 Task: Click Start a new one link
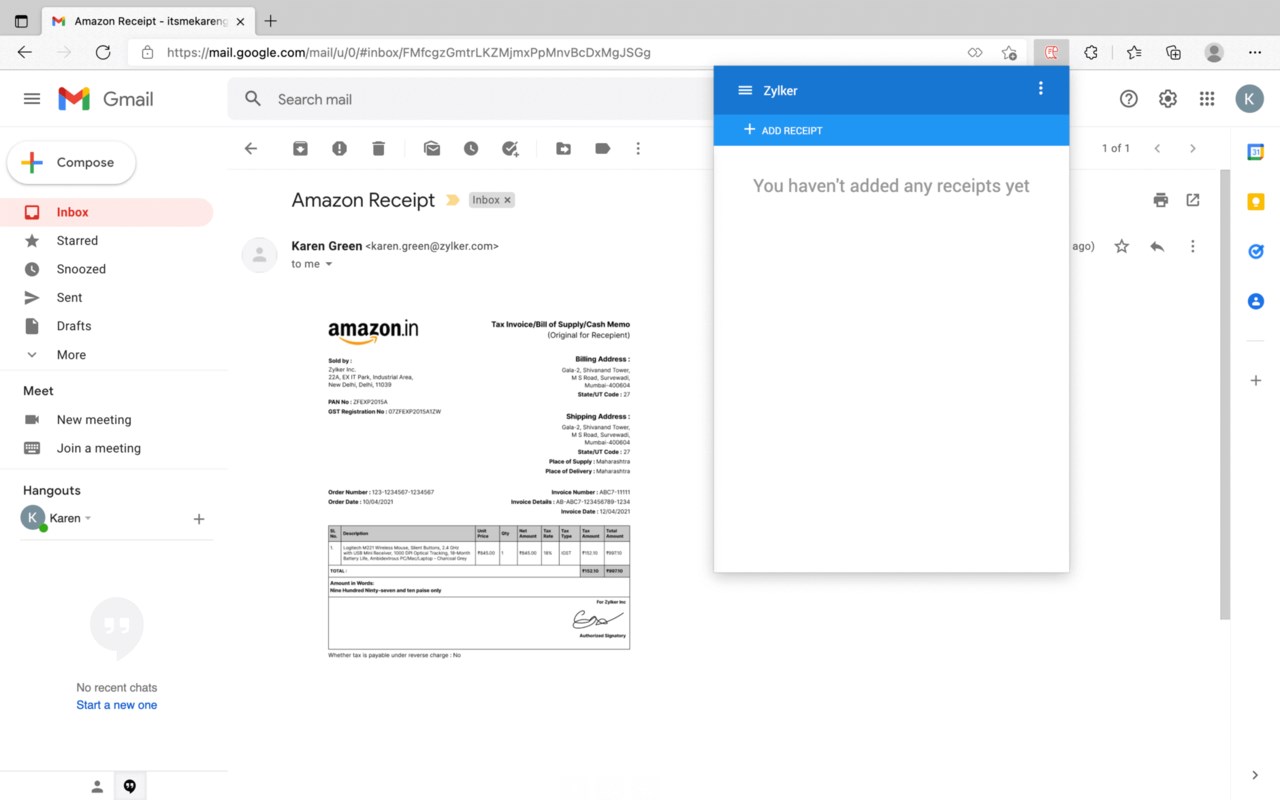point(117,705)
